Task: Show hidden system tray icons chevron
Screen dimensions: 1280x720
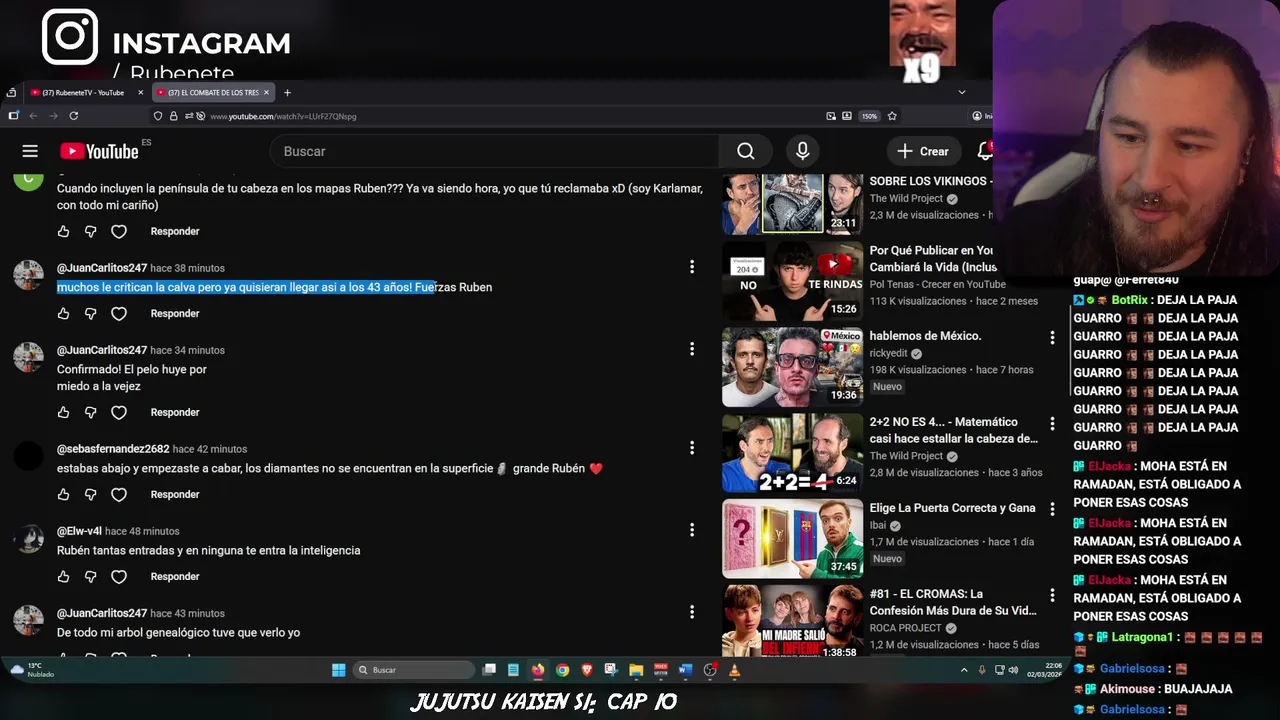Action: pyautogui.click(x=964, y=670)
